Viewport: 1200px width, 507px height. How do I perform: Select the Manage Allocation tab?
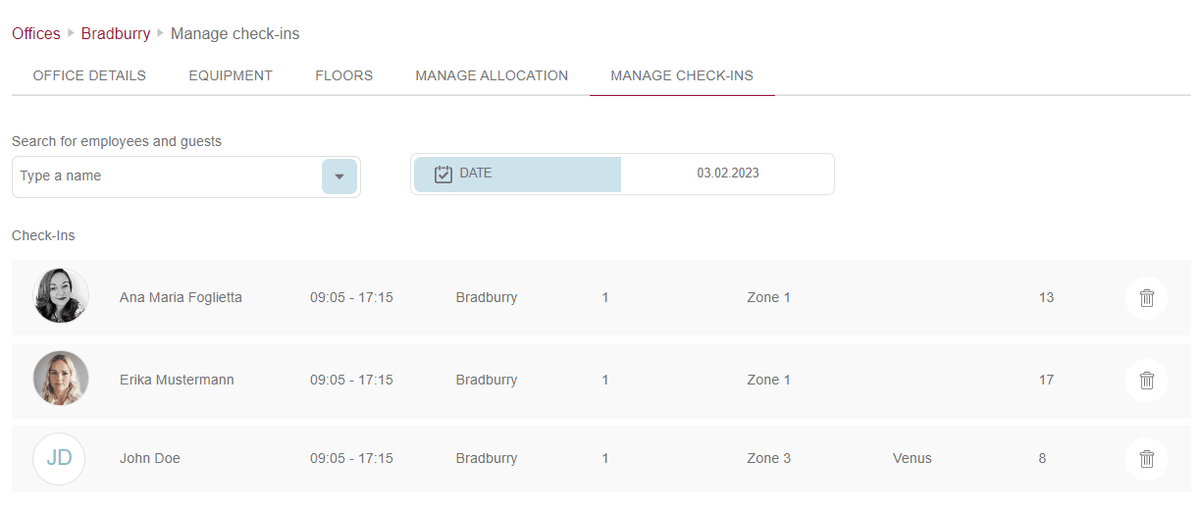pyautogui.click(x=491, y=76)
